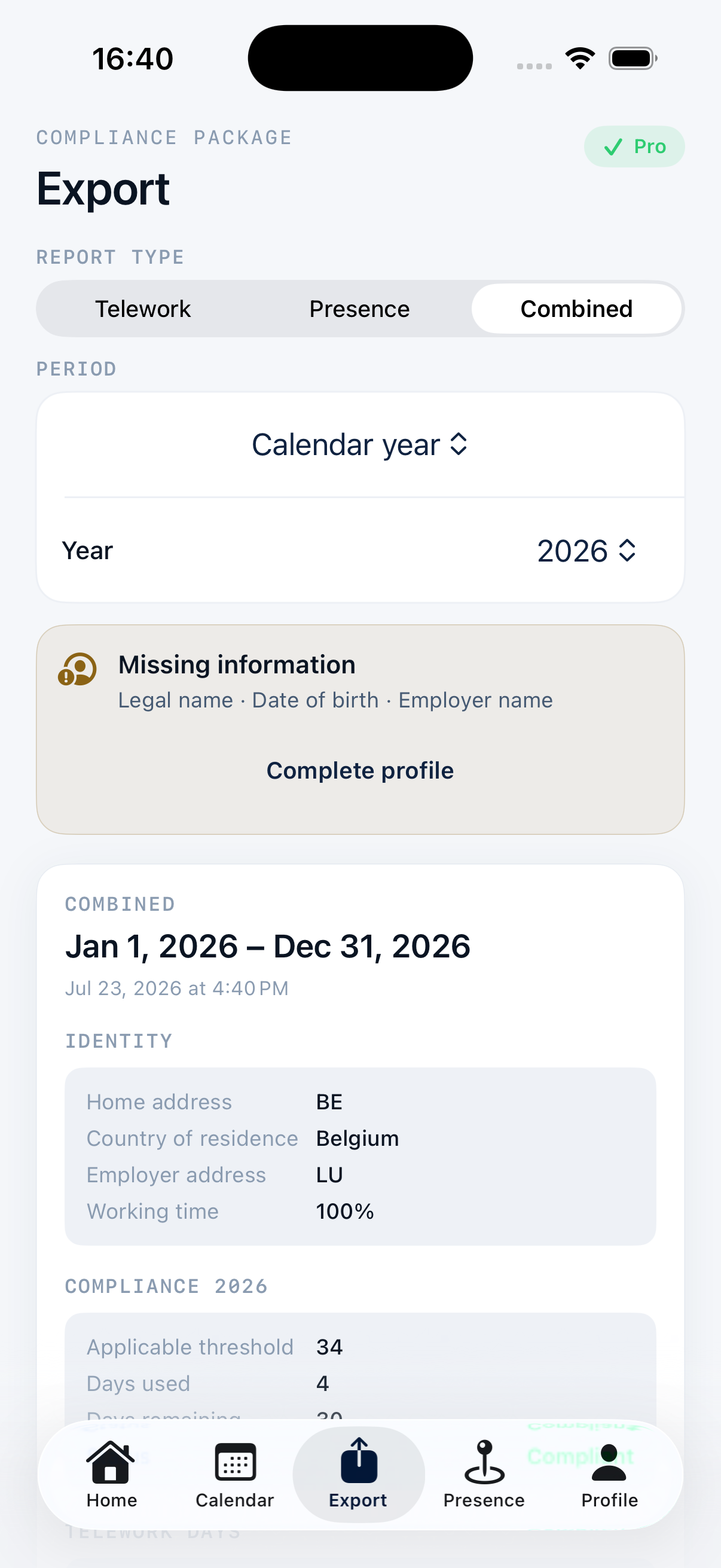Tap the Identity details card

point(360,1156)
